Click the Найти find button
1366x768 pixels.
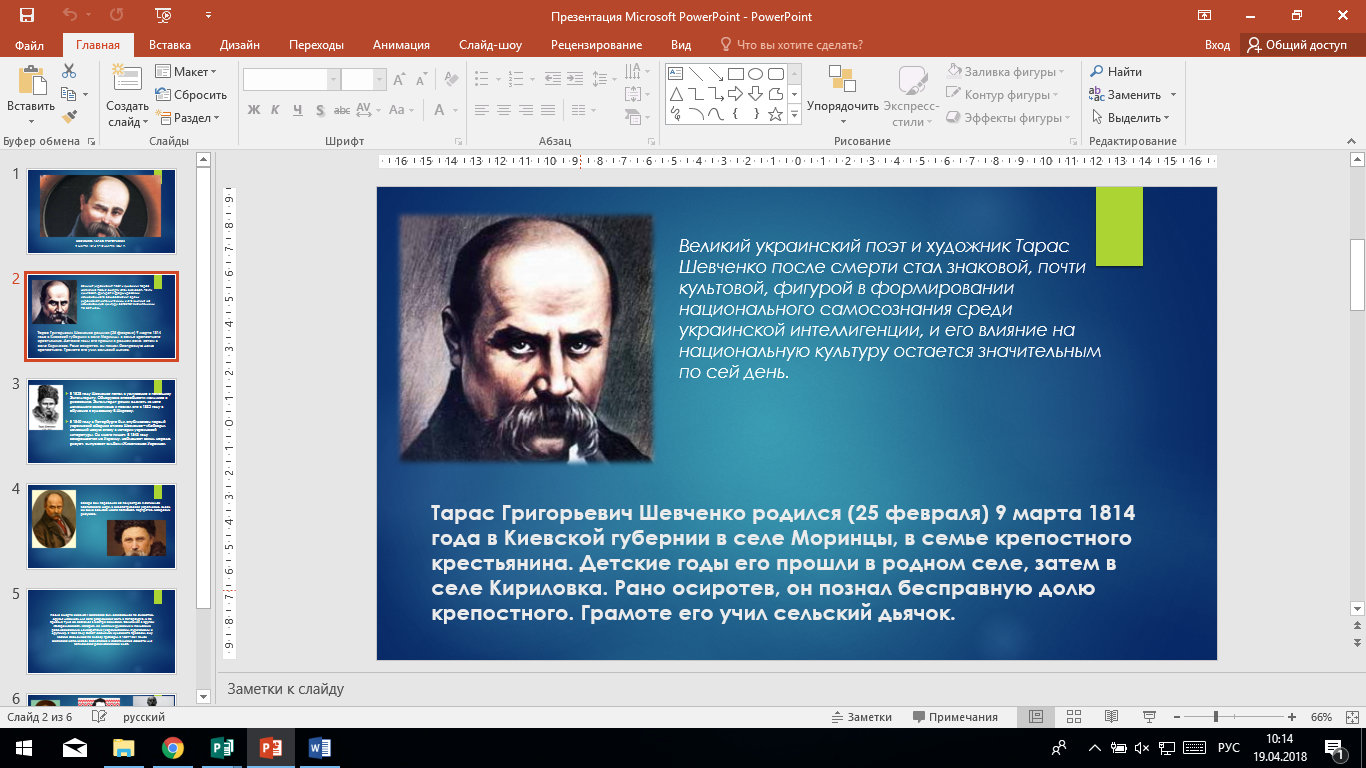click(1116, 72)
